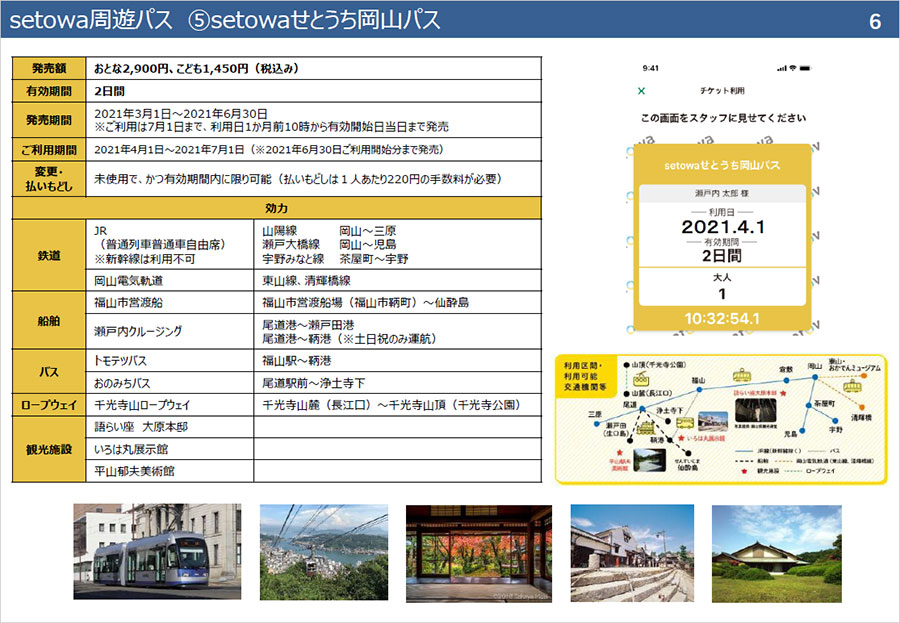This screenshot has height=623, width=900.
Task: Open the autumn garden room photo
Action: tap(479, 554)
